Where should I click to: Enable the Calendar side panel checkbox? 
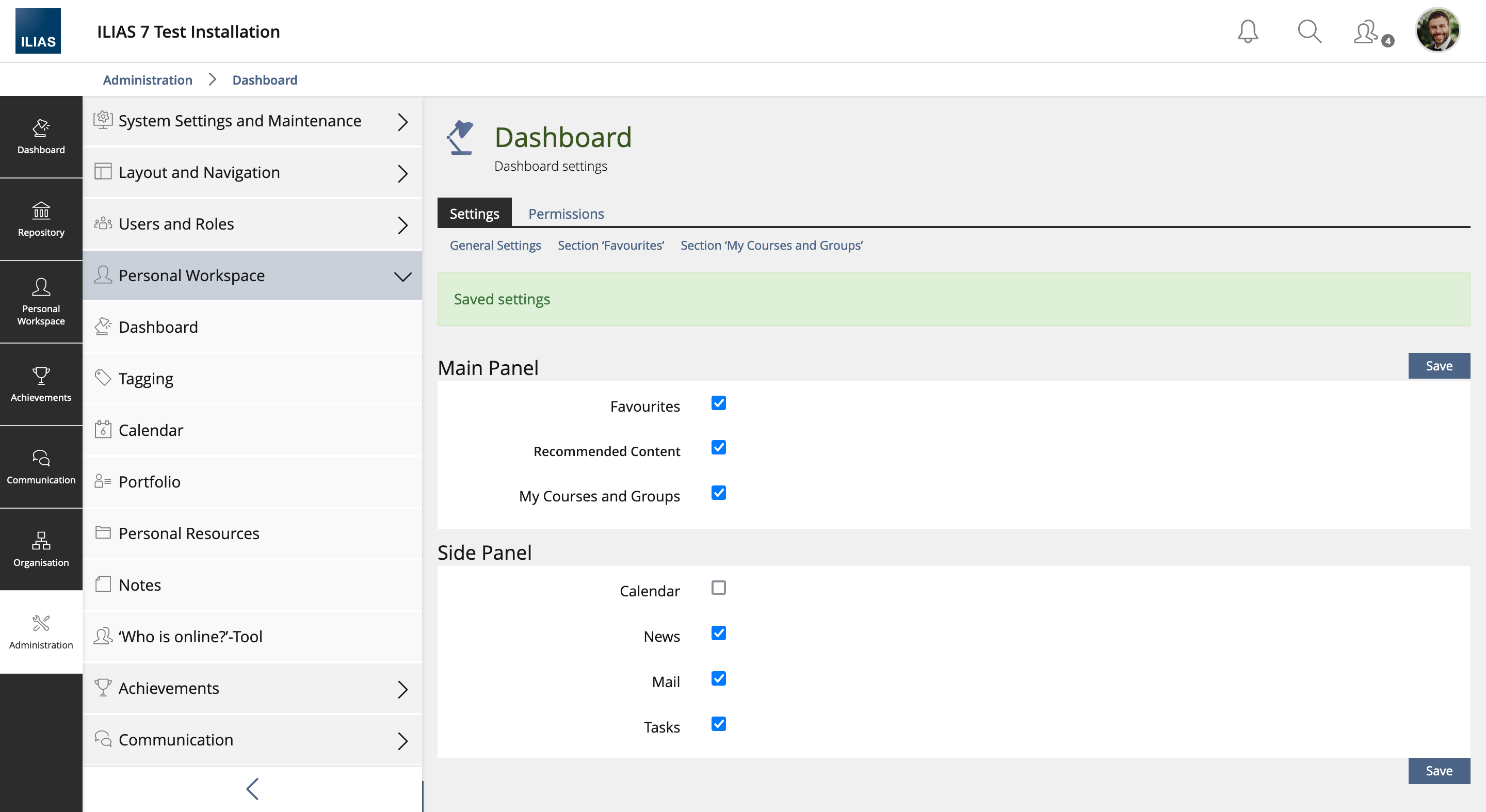718,588
